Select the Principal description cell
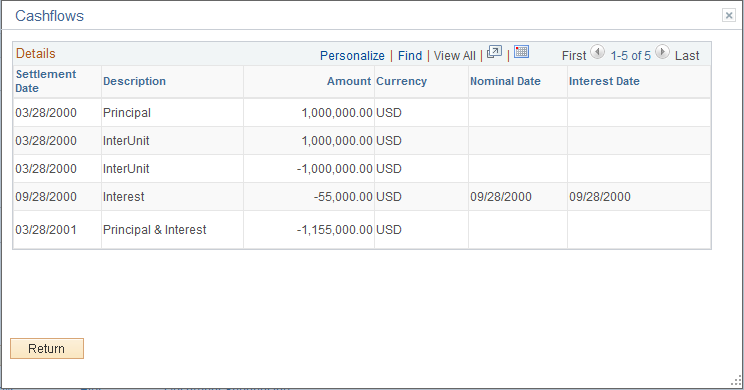The width and height of the screenshot is (744, 390). [x=127, y=113]
